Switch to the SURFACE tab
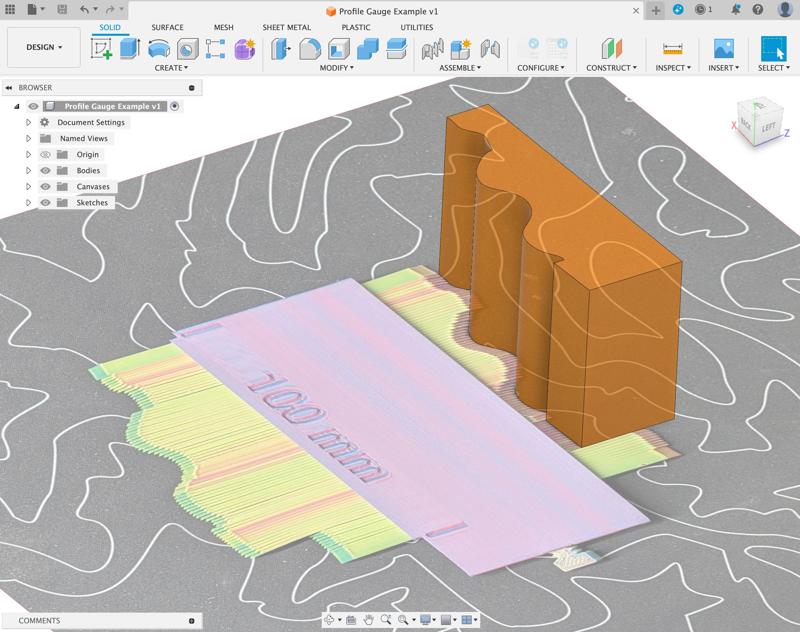Image resolution: width=800 pixels, height=632 pixels. [x=167, y=28]
